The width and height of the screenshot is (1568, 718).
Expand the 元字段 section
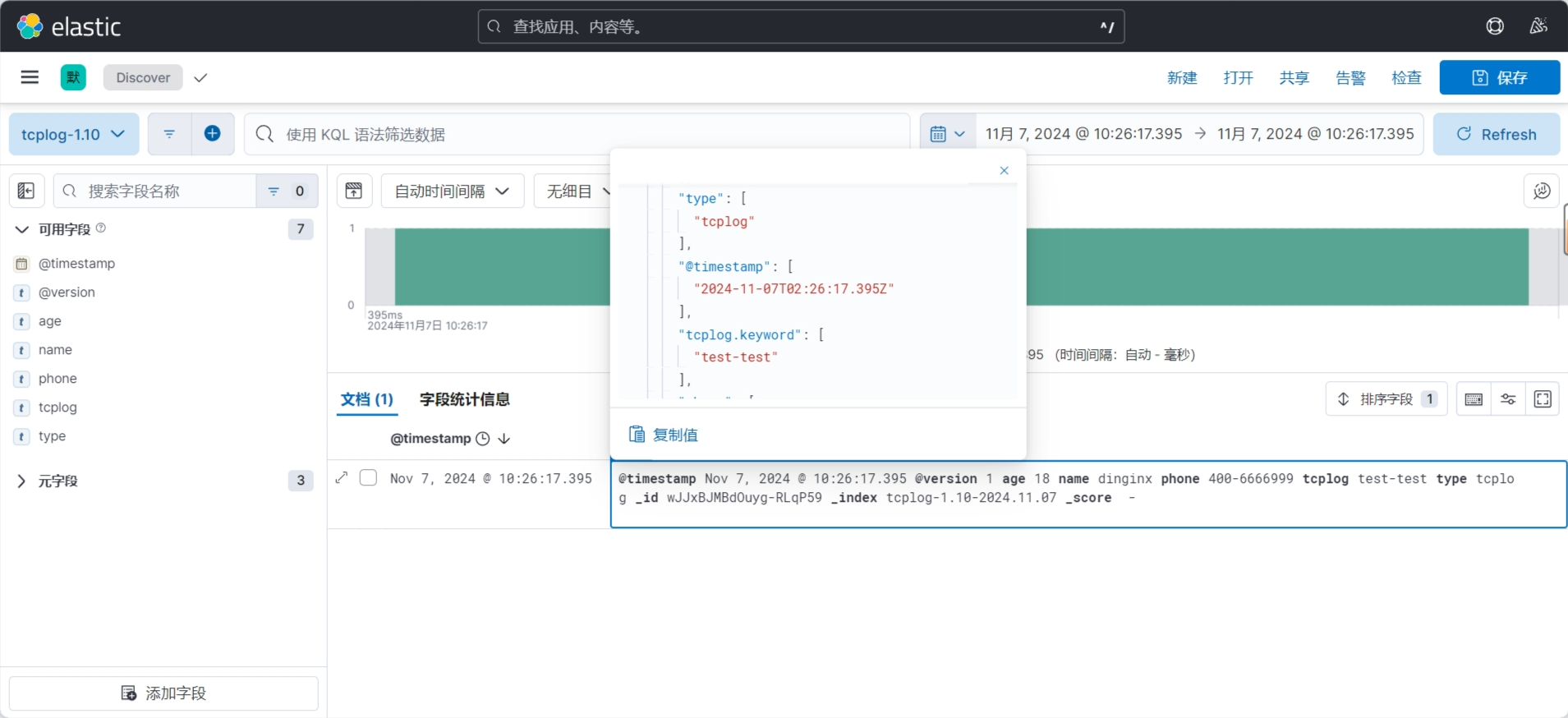(21, 481)
